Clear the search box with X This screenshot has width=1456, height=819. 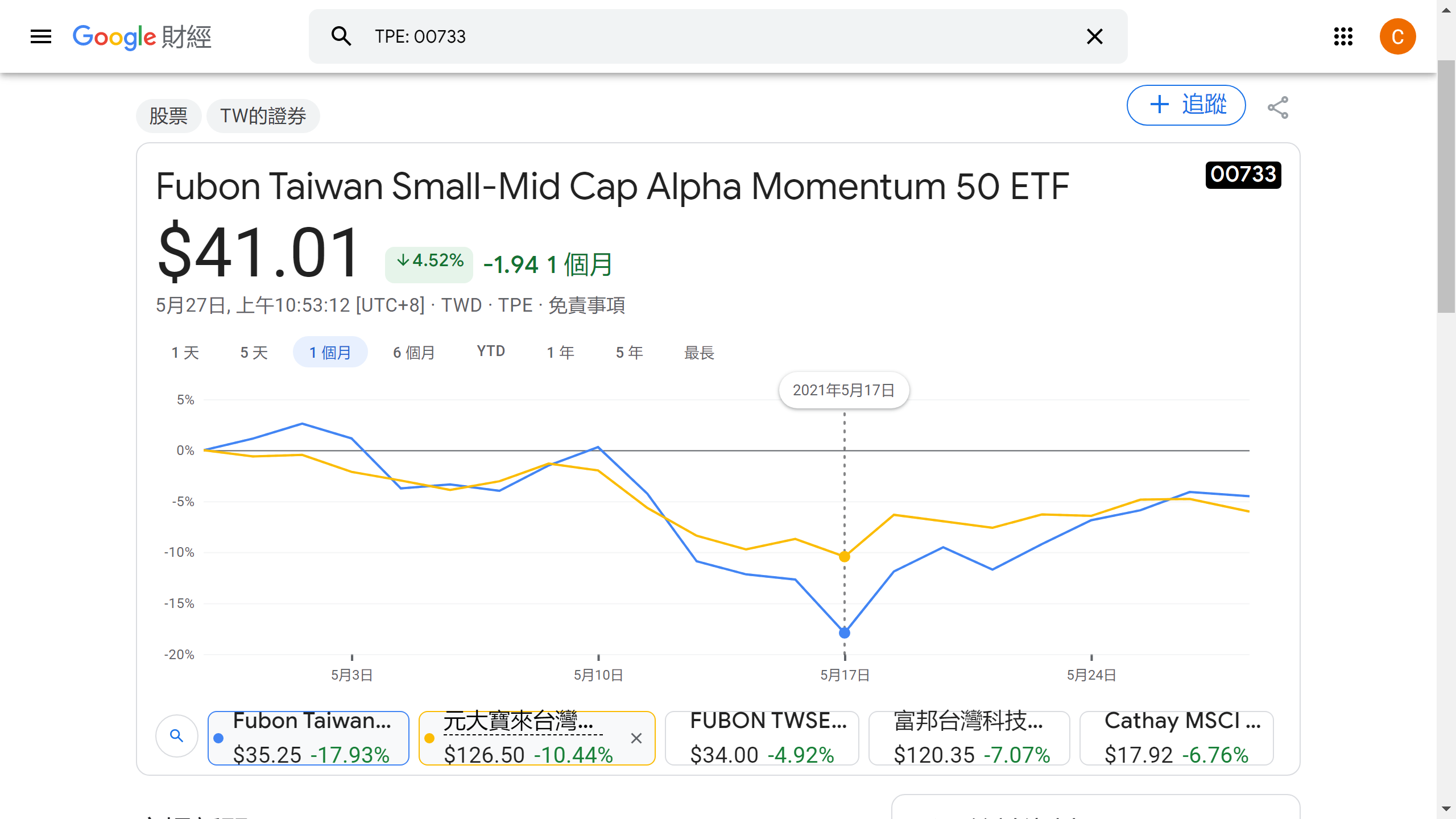1094,36
